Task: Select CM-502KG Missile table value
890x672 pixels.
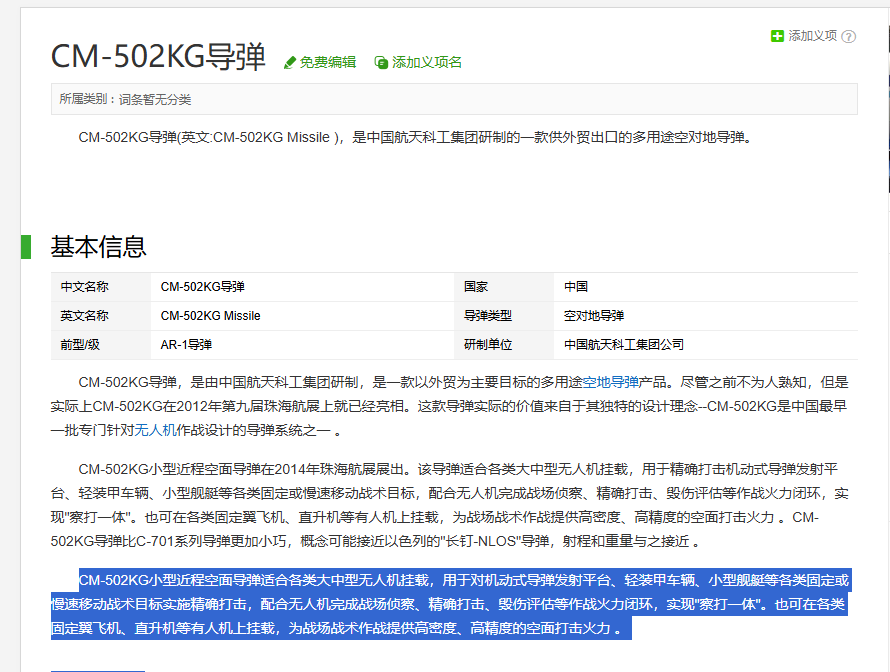Action: 211,316
